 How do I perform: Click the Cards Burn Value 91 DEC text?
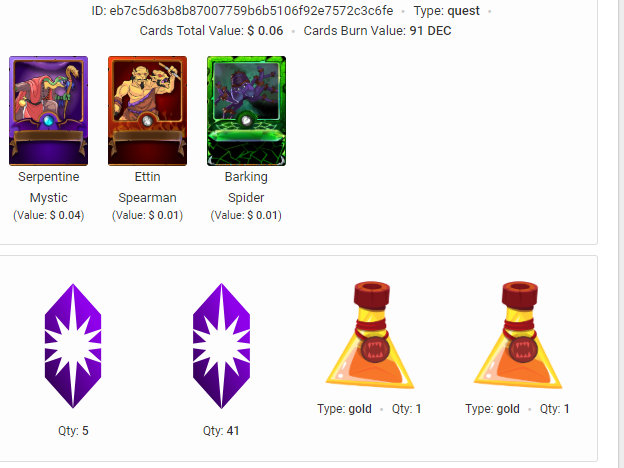coord(377,31)
